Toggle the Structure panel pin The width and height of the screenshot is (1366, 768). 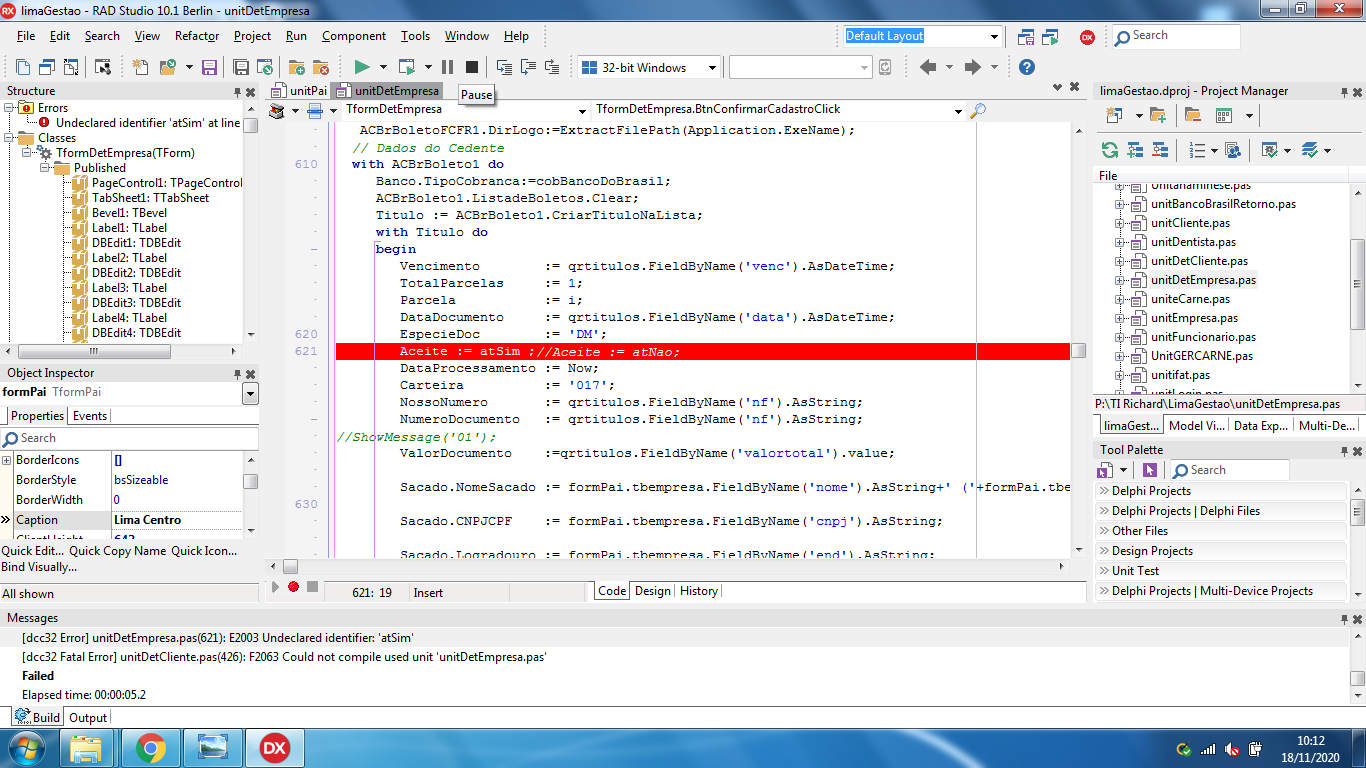coord(237,91)
